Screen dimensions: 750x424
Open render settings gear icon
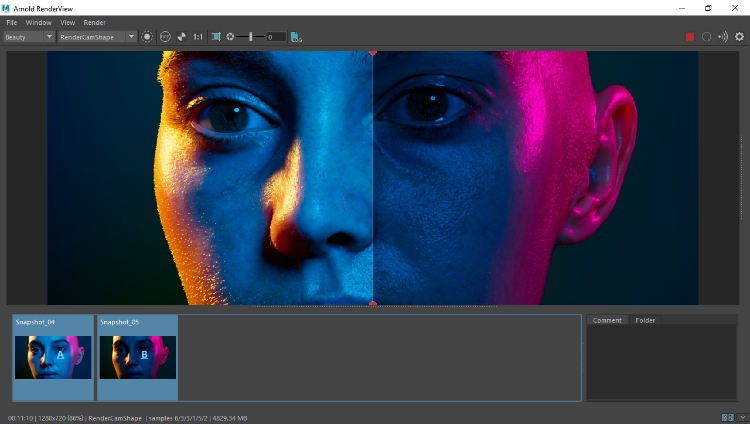pyautogui.click(x=739, y=37)
